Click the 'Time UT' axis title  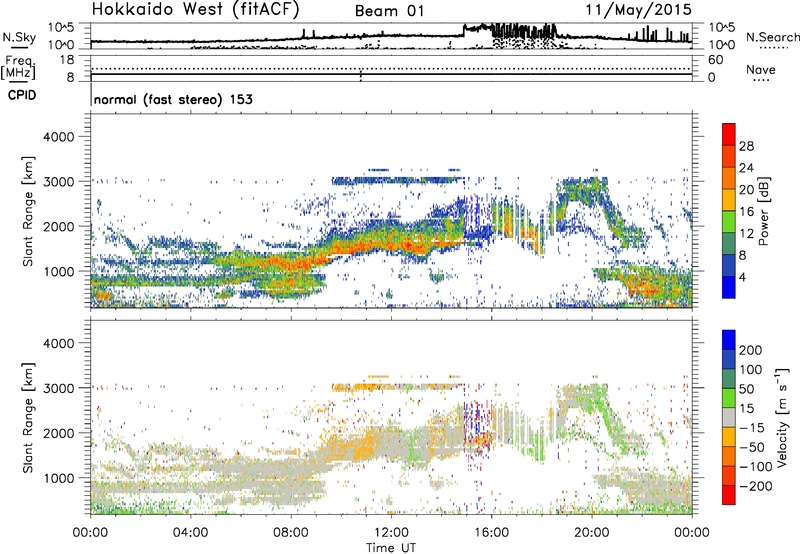[391, 547]
